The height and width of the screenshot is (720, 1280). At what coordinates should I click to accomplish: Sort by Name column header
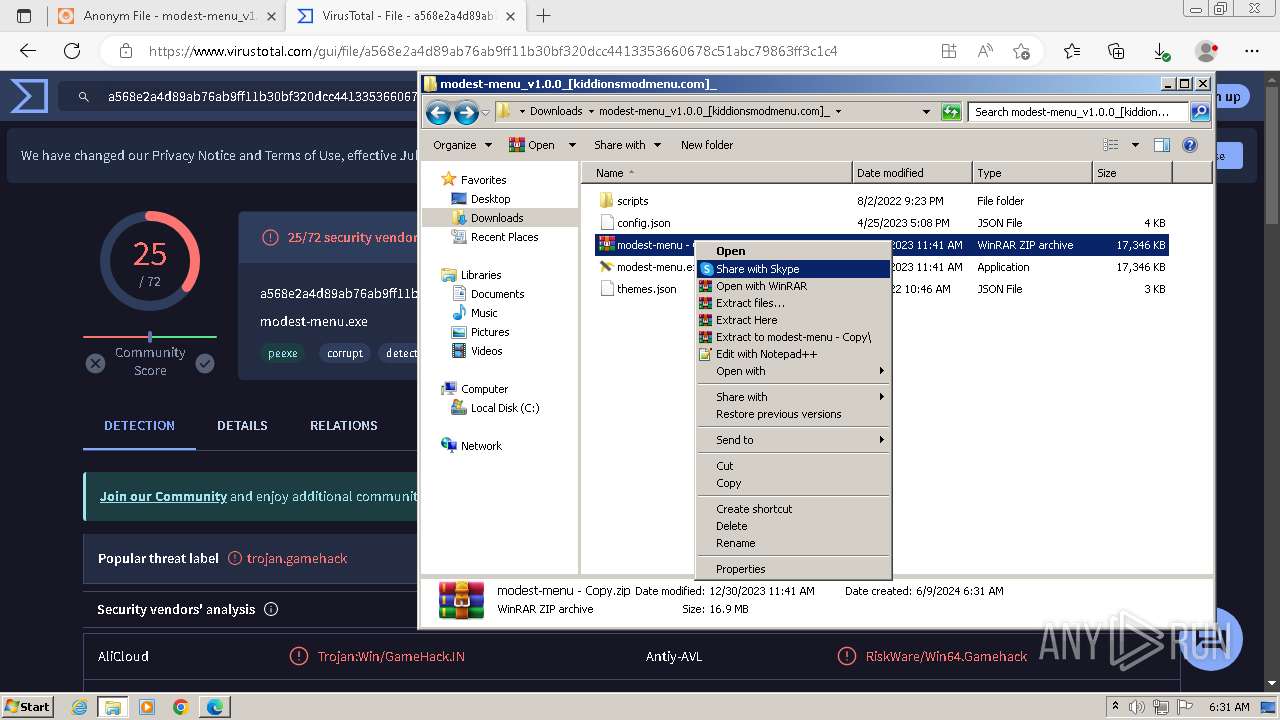click(716, 173)
